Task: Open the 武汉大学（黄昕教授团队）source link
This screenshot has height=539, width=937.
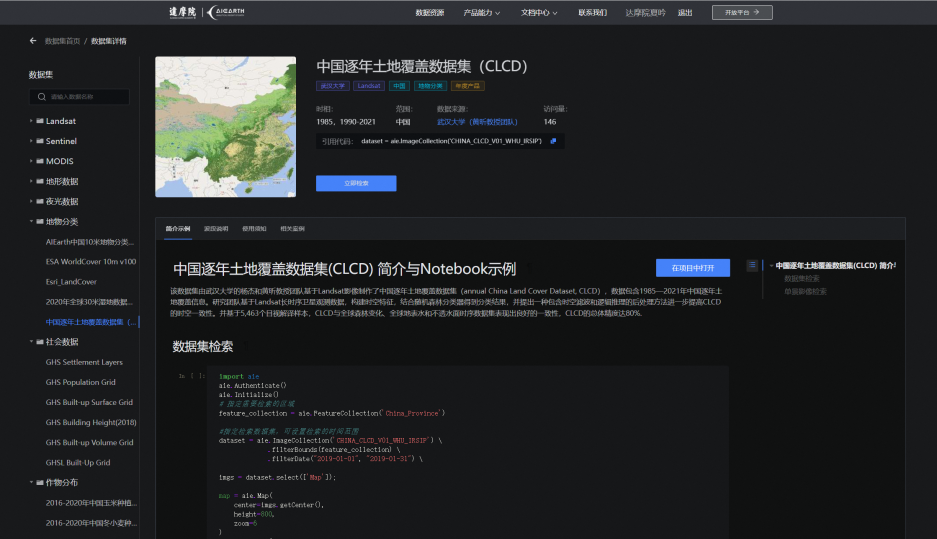Action: [x=477, y=122]
